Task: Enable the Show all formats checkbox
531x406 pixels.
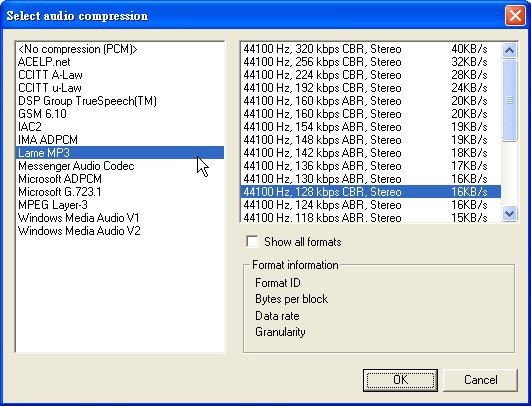Action: click(x=252, y=242)
